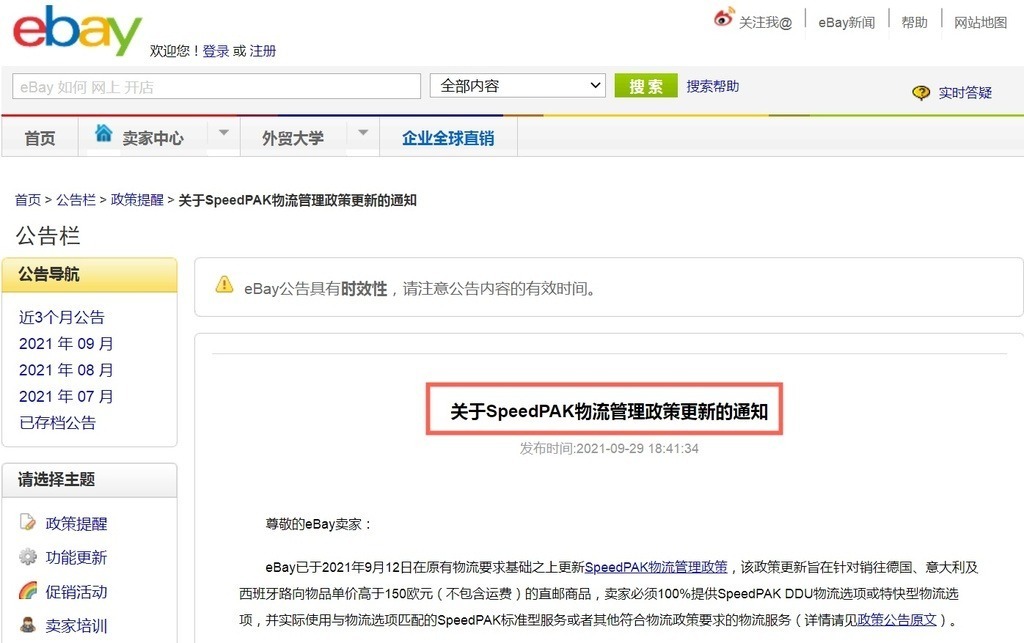This screenshot has height=643, width=1024.
Task: Click the 登录 login link
Action: pyautogui.click(x=216, y=51)
